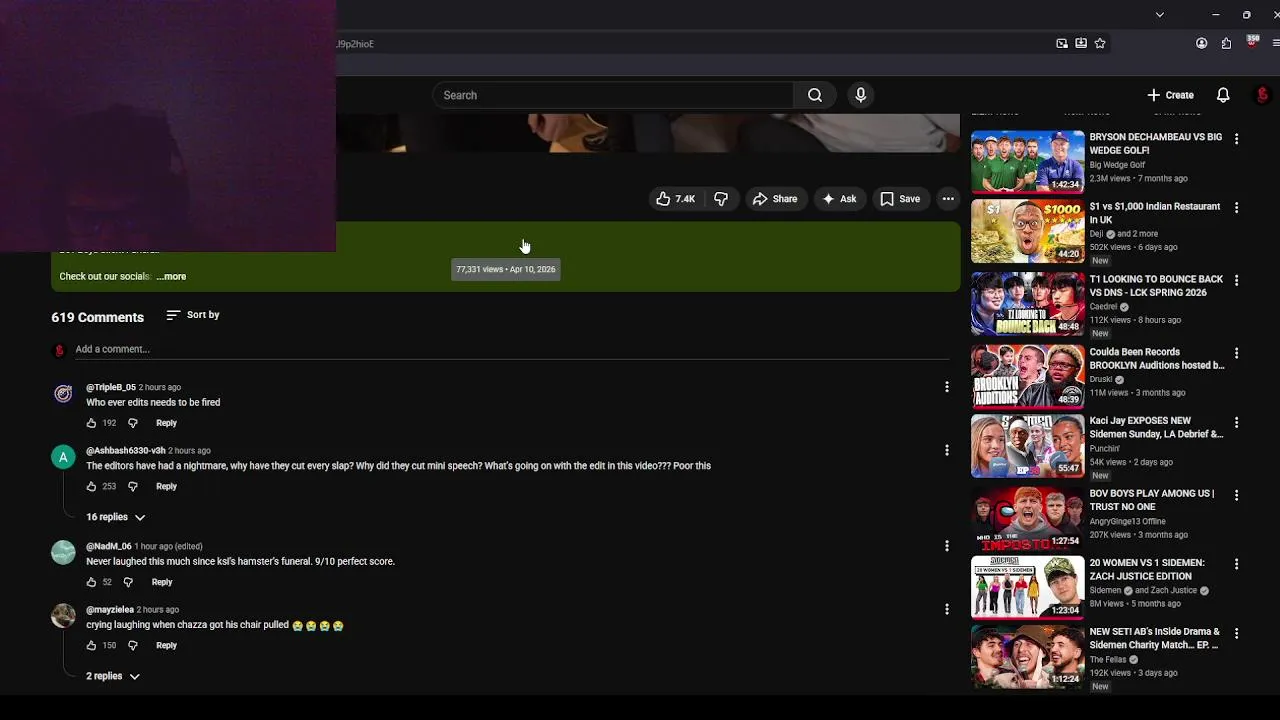Image resolution: width=1280 pixels, height=720 pixels.
Task: Open @Ashbash6330-v3h's avatar
Action: tap(63, 457)
